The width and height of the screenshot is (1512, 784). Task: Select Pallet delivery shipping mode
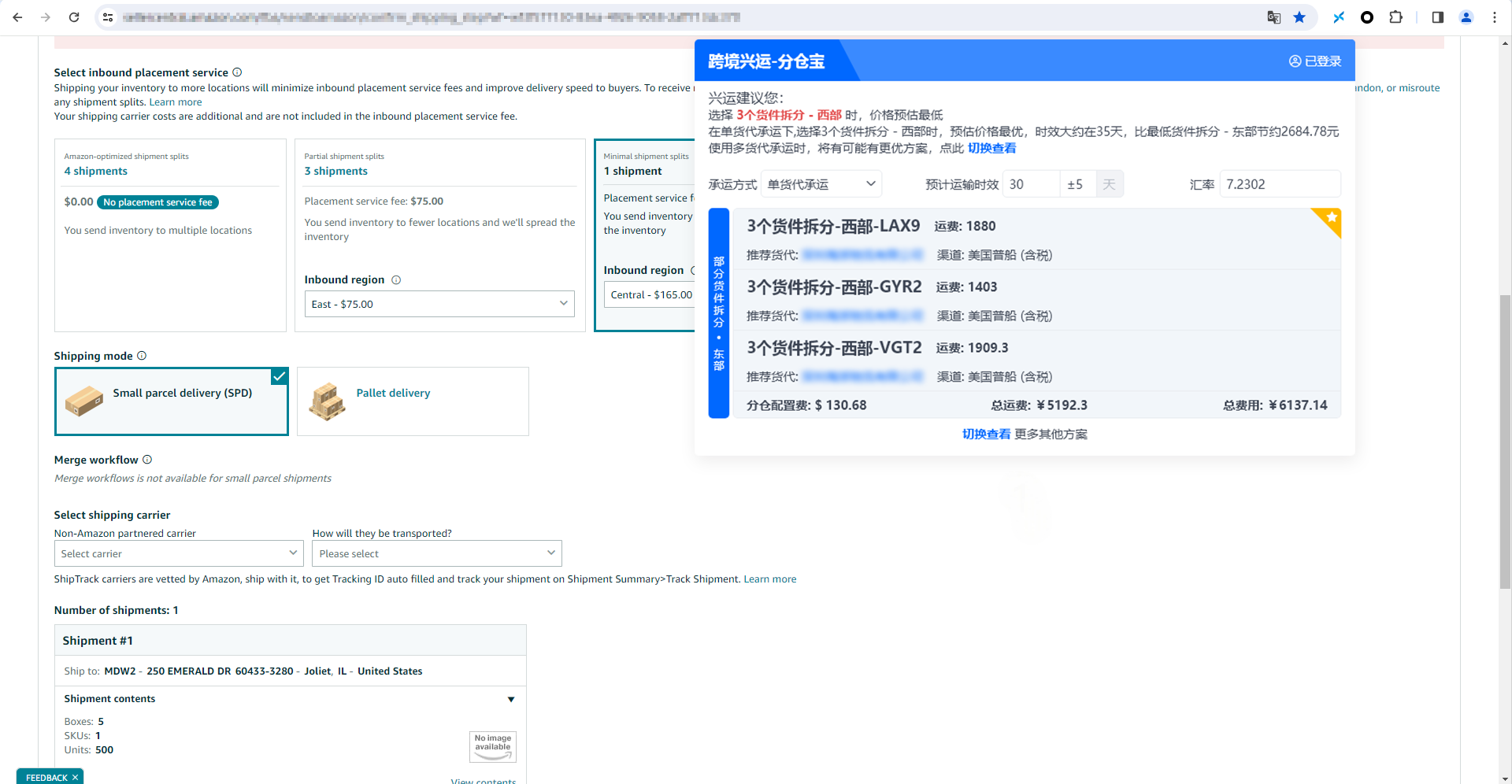pos(413,401)
